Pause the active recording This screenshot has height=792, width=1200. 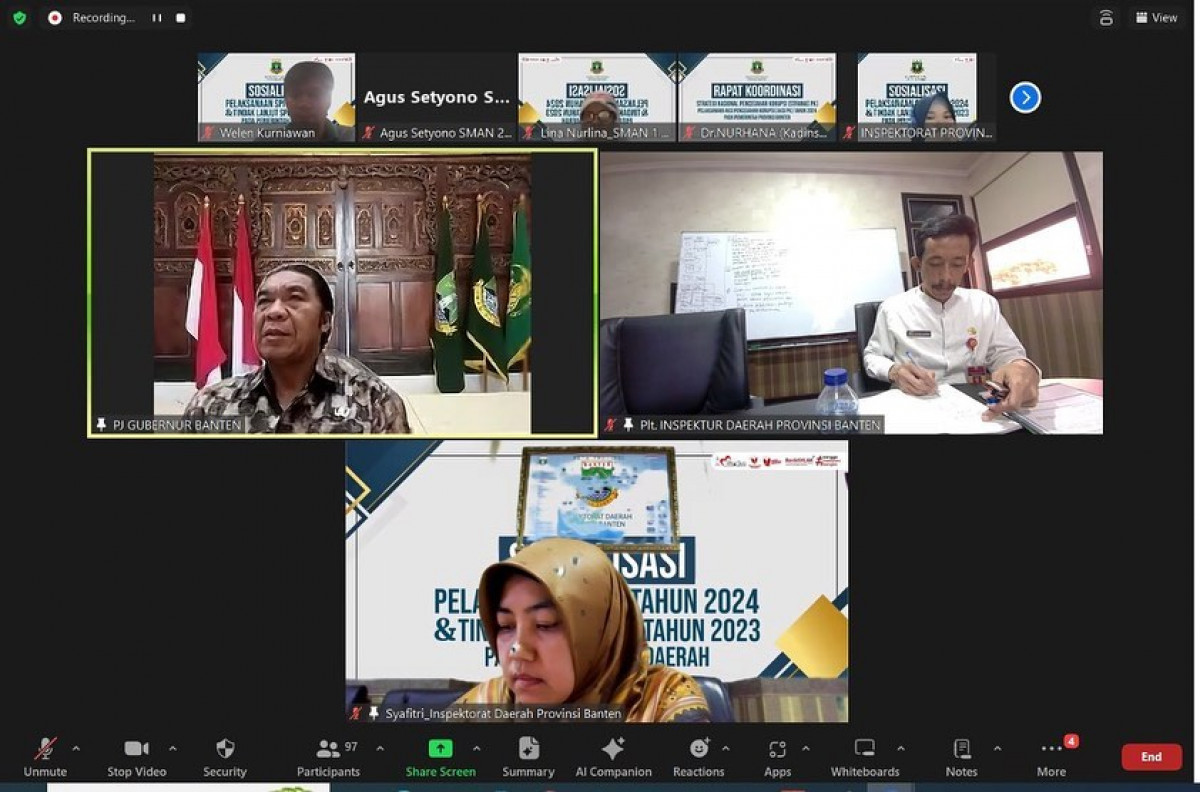point(155,17)
